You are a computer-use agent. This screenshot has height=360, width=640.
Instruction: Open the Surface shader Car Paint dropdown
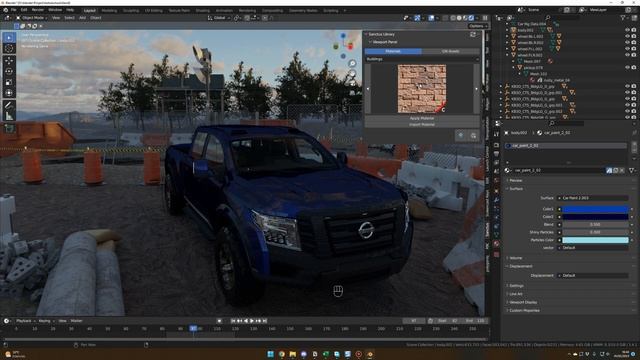(x=593, y=198)
